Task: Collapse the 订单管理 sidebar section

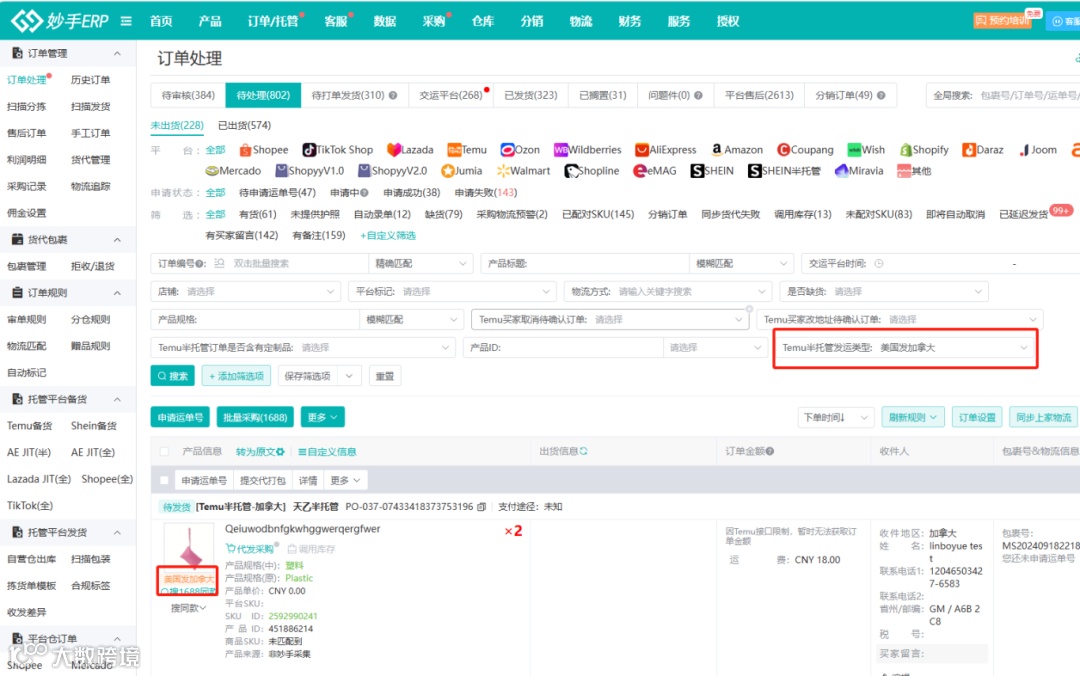Action: 117,53
